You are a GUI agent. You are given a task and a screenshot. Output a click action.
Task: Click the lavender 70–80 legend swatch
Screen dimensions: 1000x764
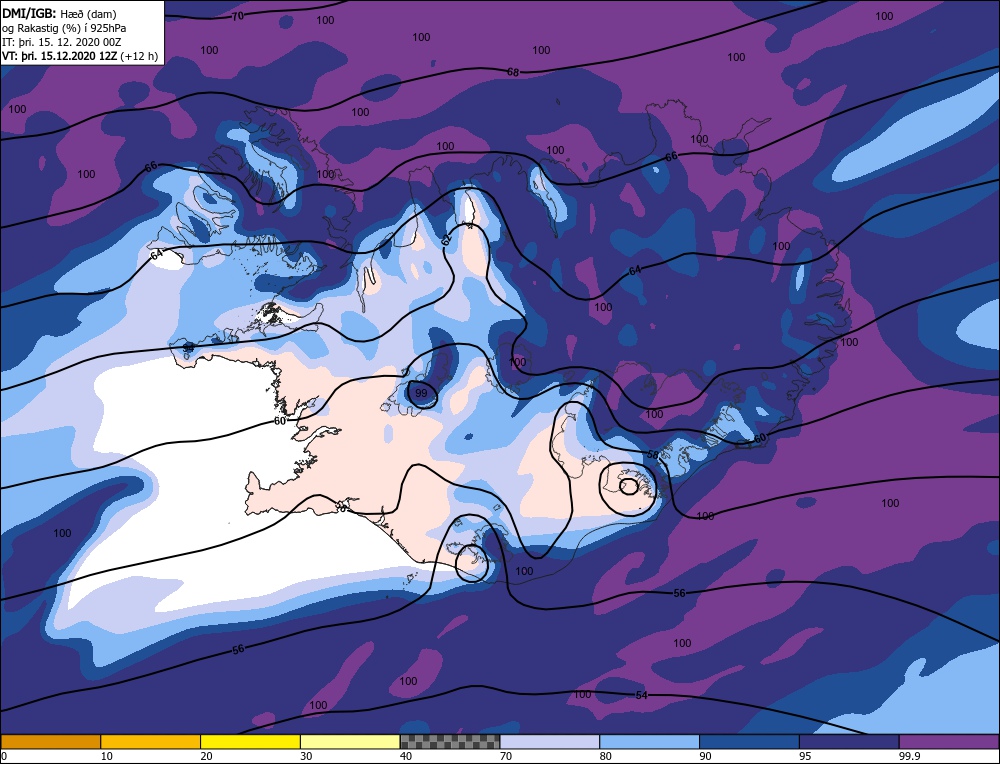[x=550, y=741]
